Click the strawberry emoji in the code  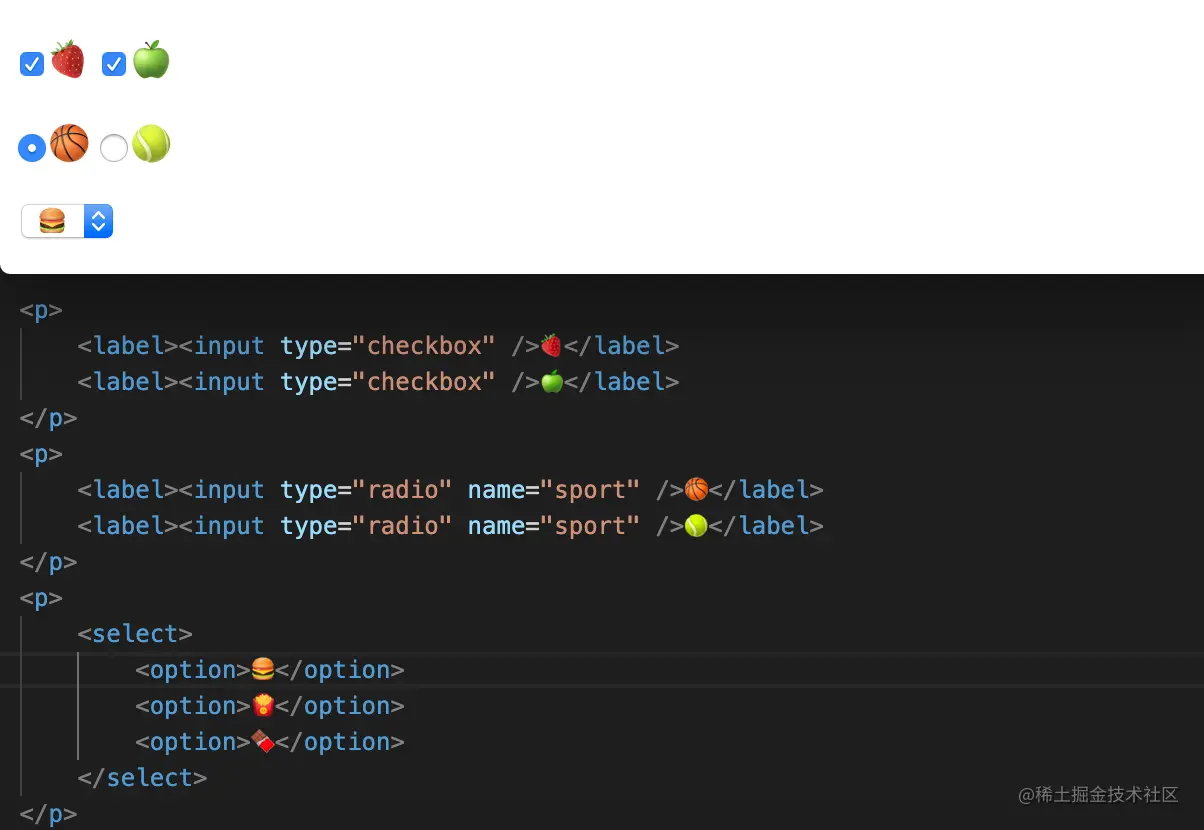551,345
